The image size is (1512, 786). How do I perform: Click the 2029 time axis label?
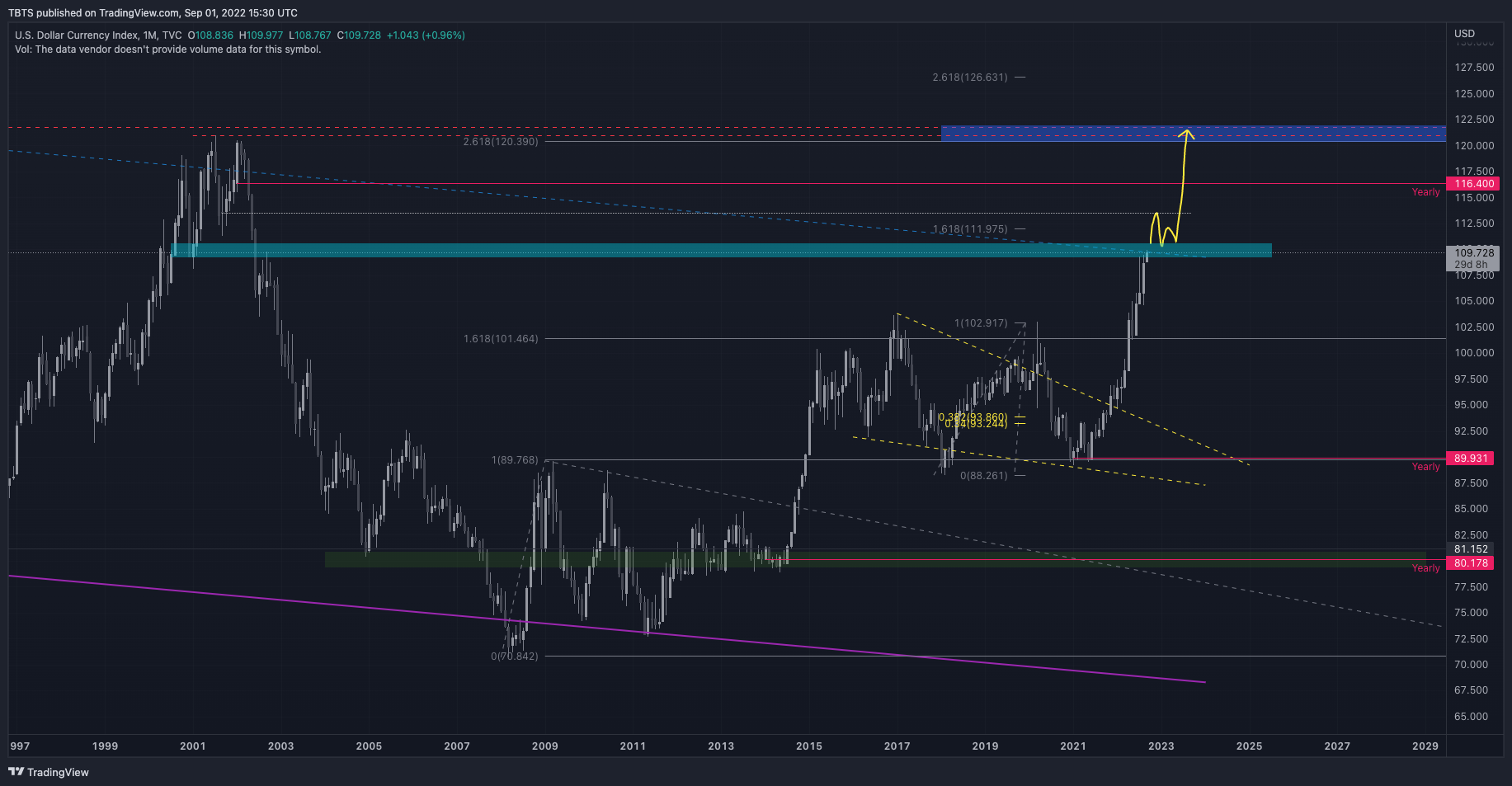click(x=1425, y=746)
